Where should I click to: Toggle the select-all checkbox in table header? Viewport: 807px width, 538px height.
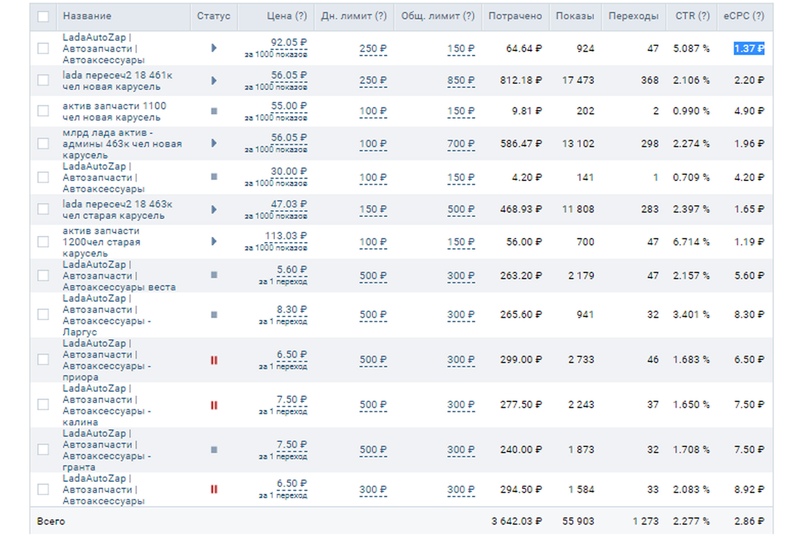tap(43, 17)
